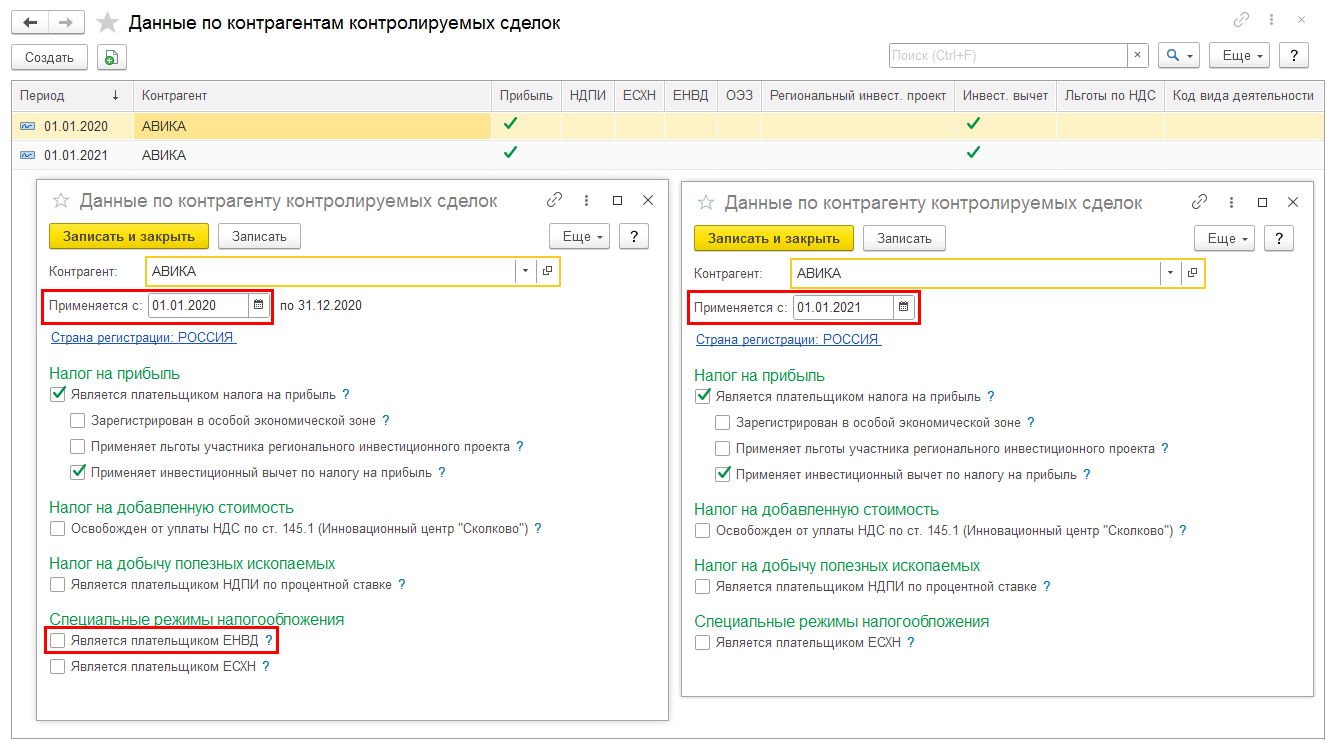
Task: Click the back navigation arrow
Action: click(x=29, y=22)
